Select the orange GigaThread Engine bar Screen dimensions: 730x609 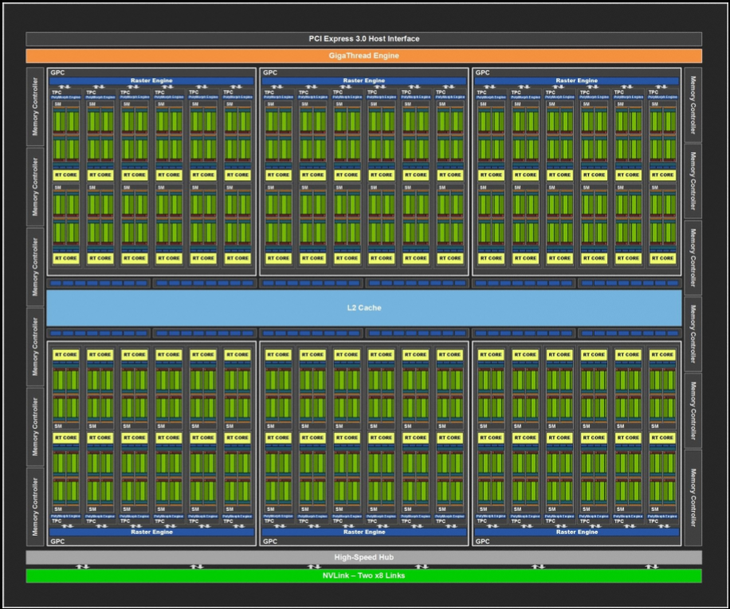[x=364, y=56]
